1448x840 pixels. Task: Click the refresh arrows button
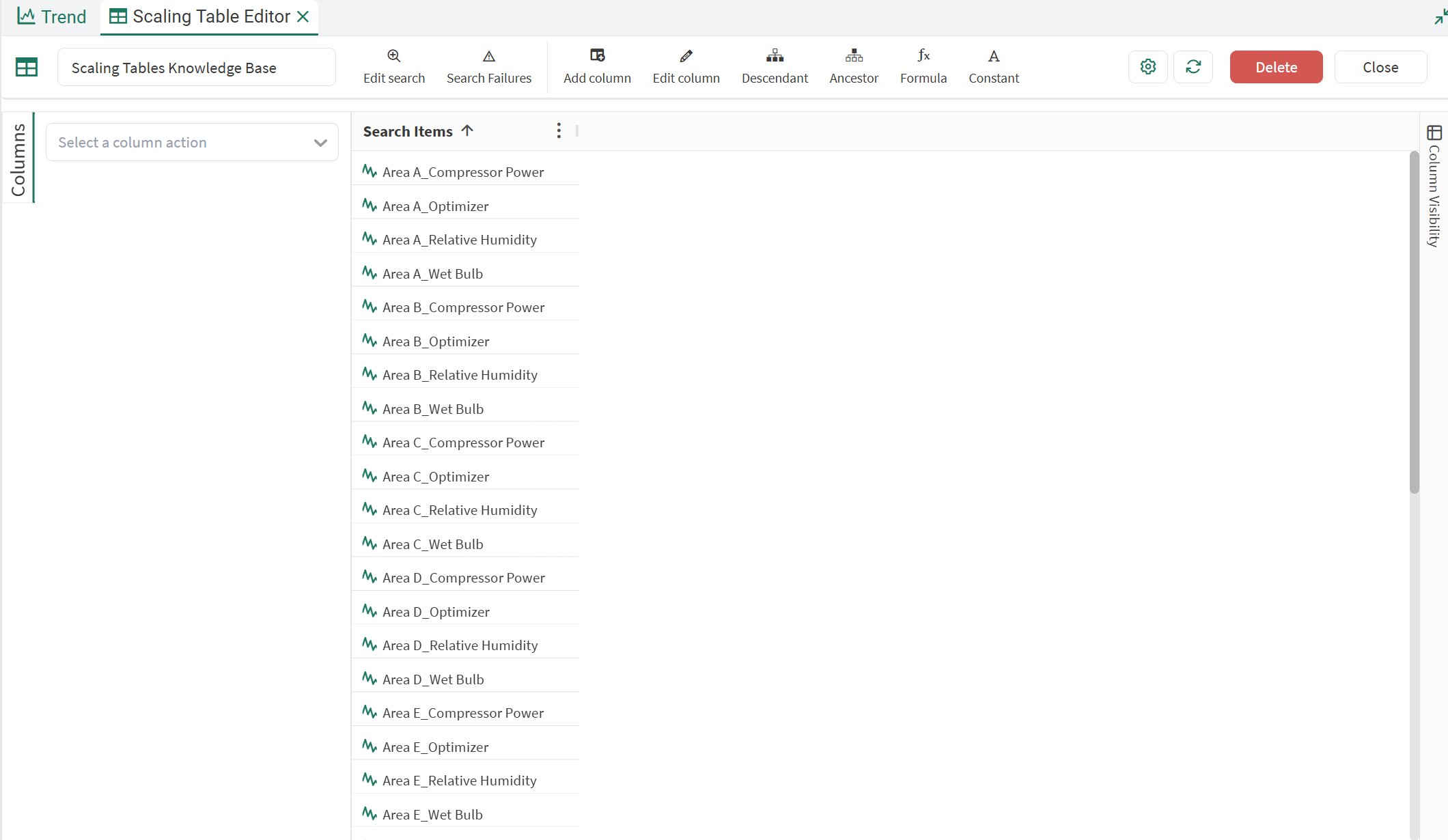[x=1193, y=67]
